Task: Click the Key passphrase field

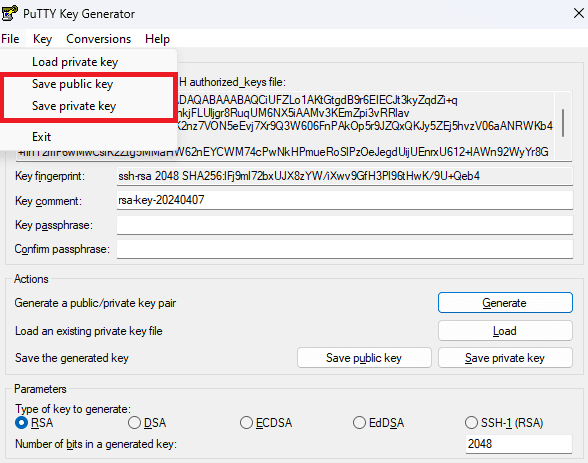Action: (345, 225)
